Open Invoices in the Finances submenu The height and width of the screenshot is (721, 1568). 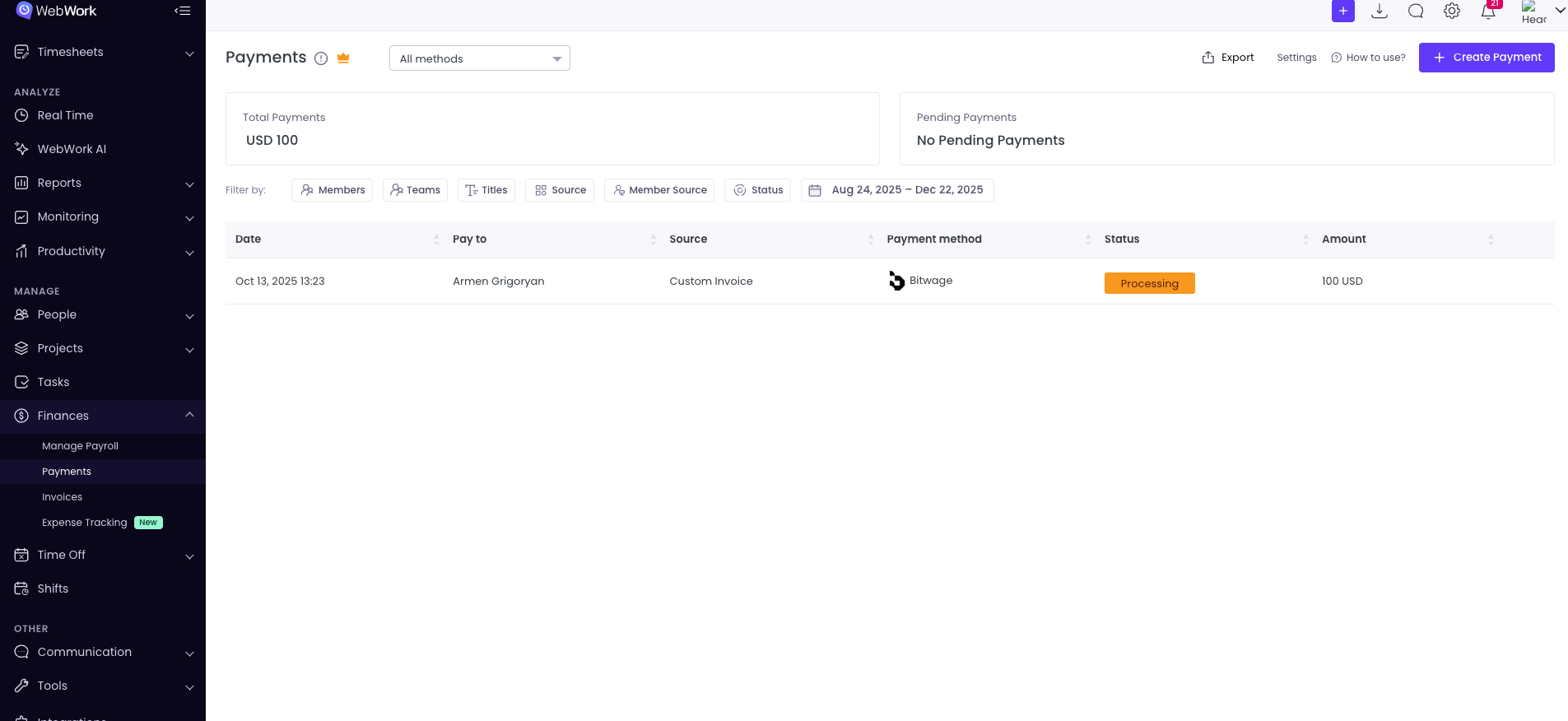click(x=63, y=497)
